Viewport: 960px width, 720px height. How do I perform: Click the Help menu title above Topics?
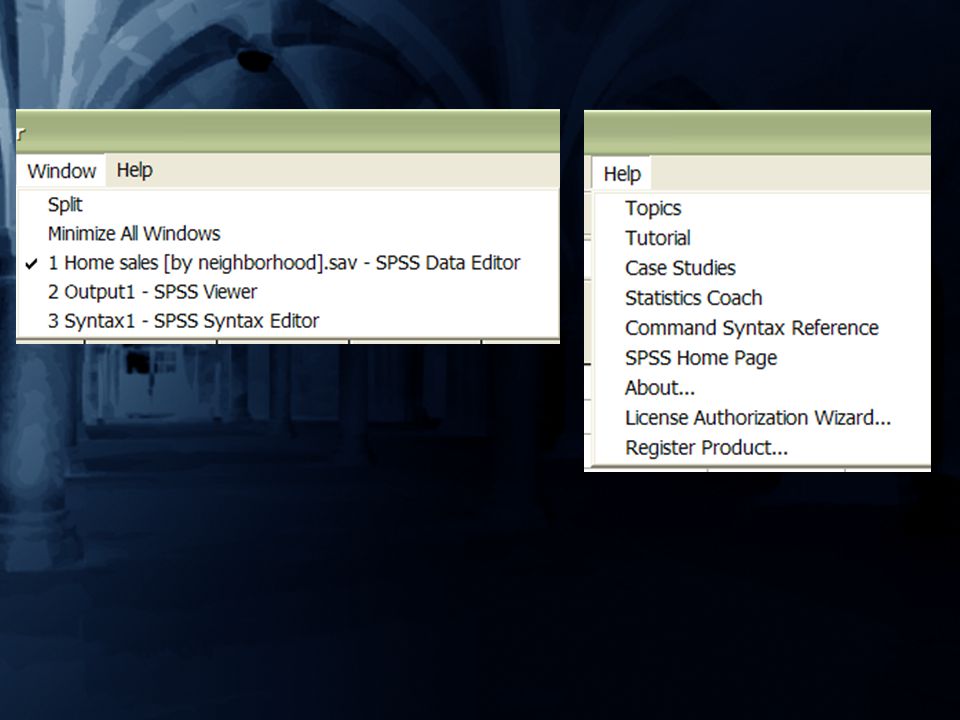click(622, 174)
